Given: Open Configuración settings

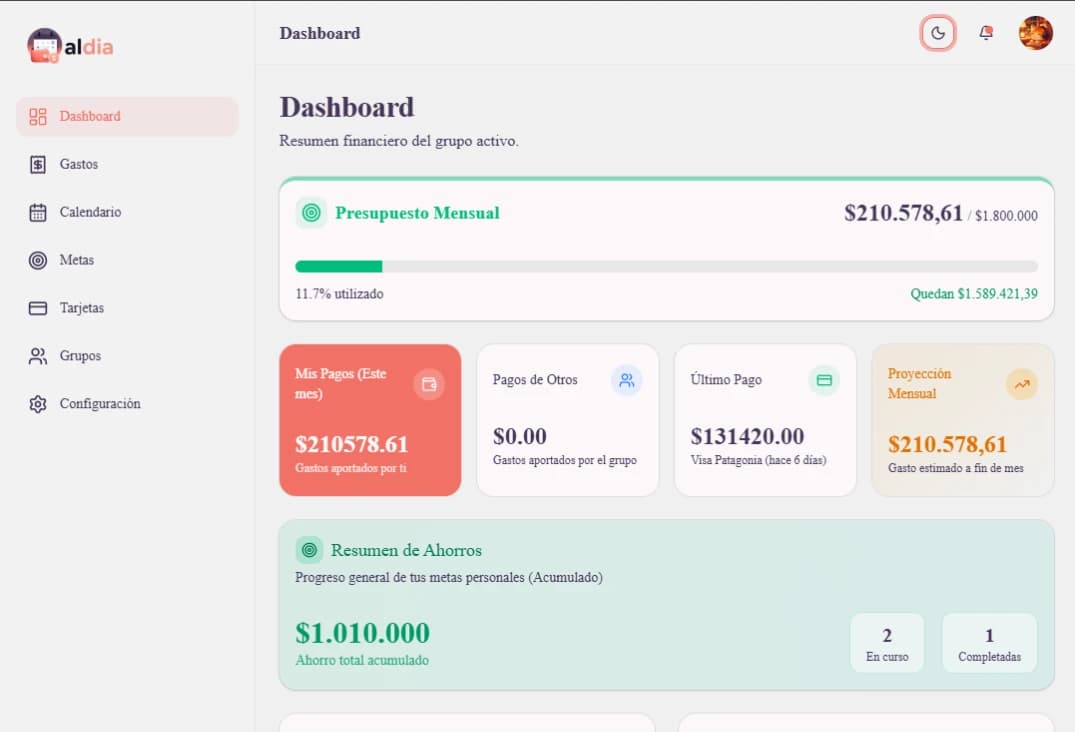Looking at the screenshot, I should tap(127, 404).
